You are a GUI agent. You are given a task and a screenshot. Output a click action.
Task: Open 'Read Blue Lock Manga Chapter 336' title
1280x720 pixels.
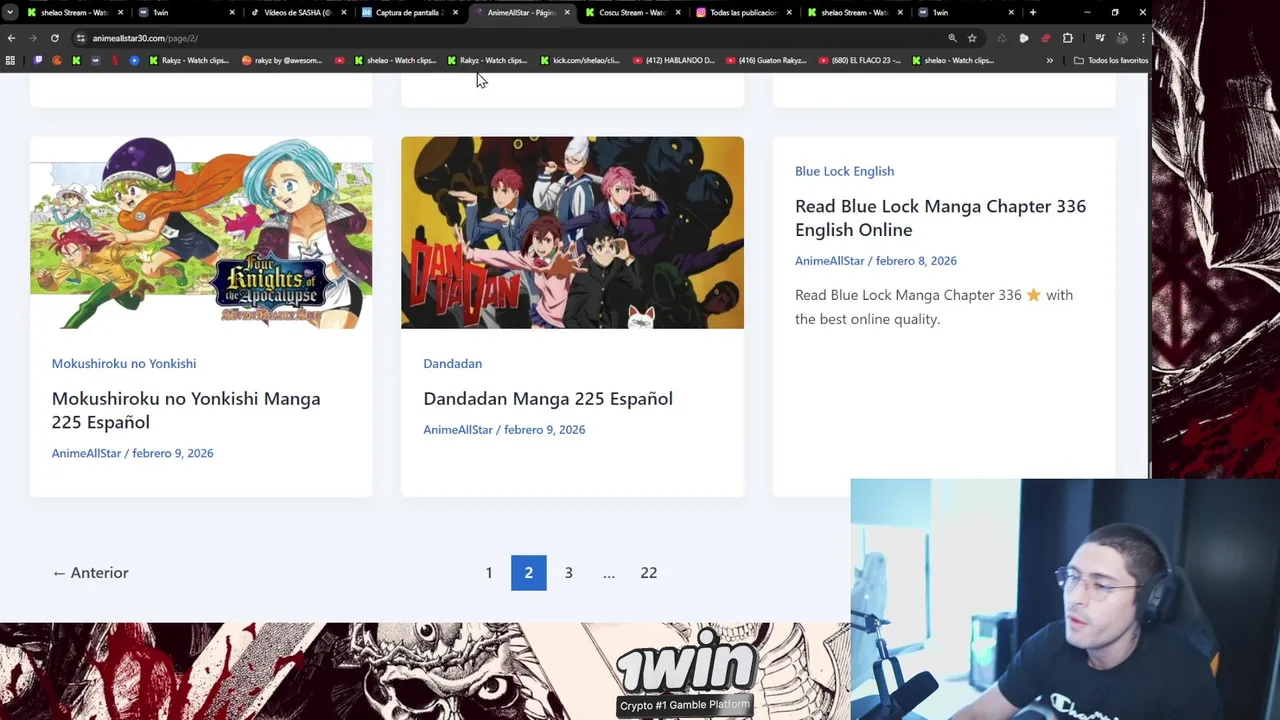click(x=940, y=217)
